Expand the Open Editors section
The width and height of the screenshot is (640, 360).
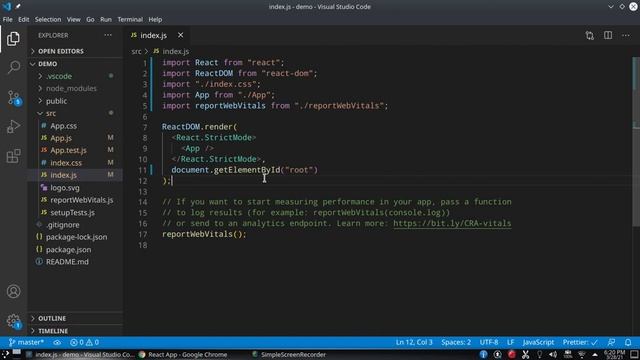76,51
